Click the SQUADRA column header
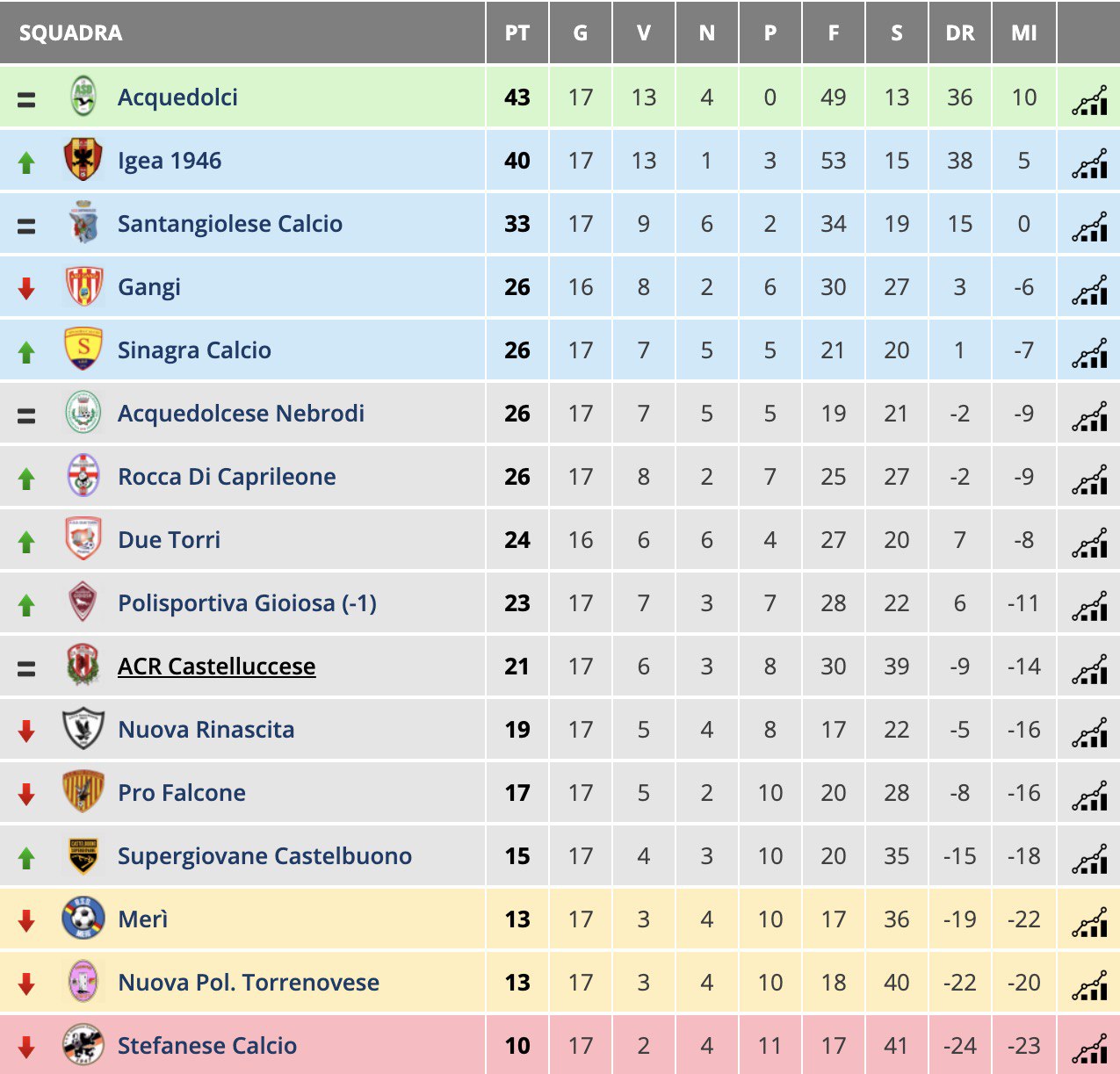Image resolution: width=1120 pixels, height=1074 pixels. [x=70, y=33]
